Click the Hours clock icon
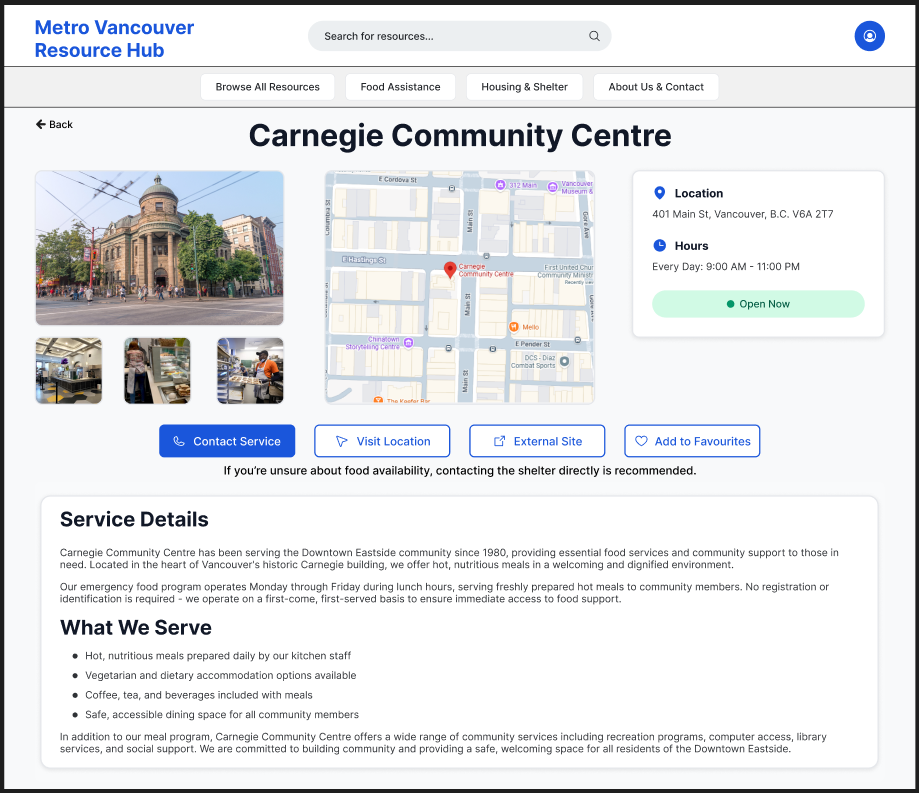919x793 pixels. [x=659, y=245]
